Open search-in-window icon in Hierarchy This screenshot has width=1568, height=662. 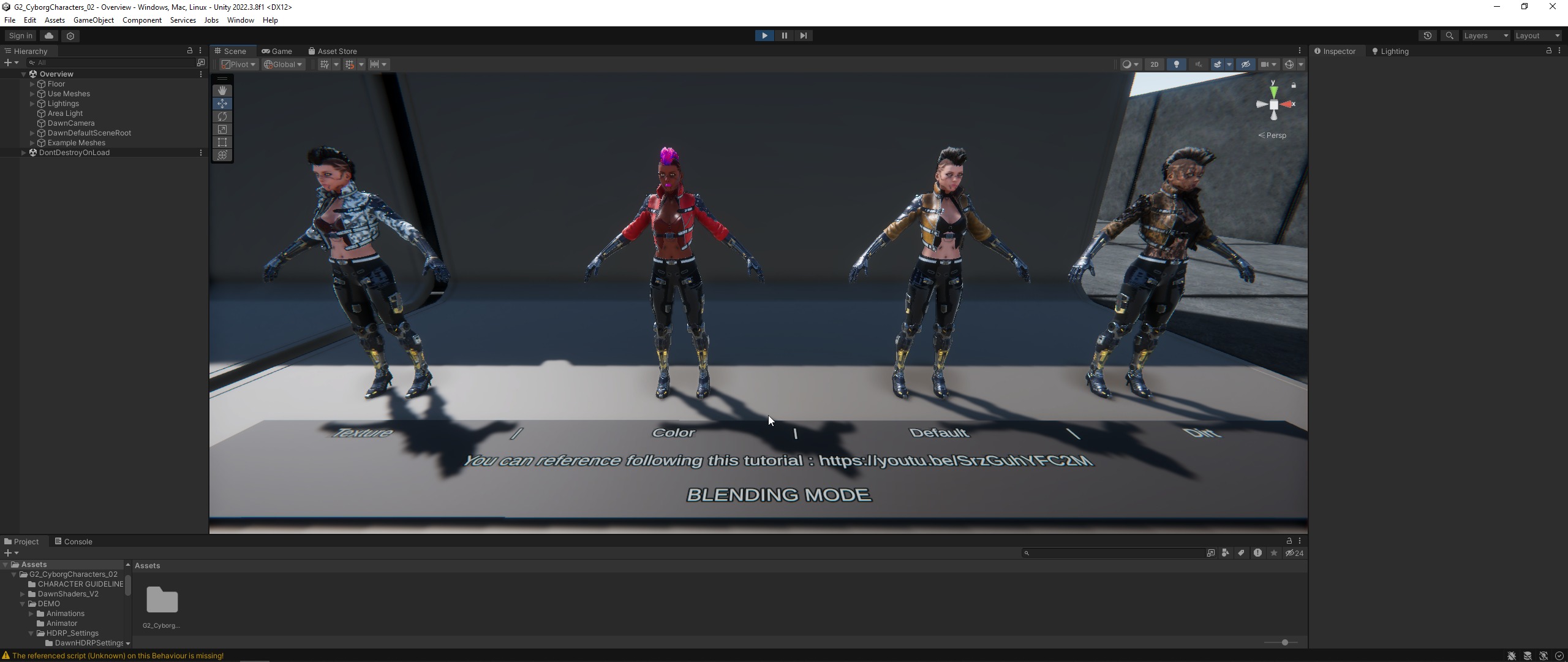coord(200,63)
